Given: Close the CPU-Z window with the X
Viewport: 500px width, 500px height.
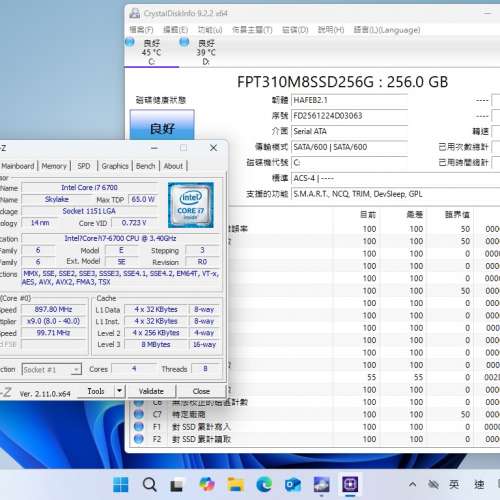Looking at the screenshot, I should click(x=213, y=148).
